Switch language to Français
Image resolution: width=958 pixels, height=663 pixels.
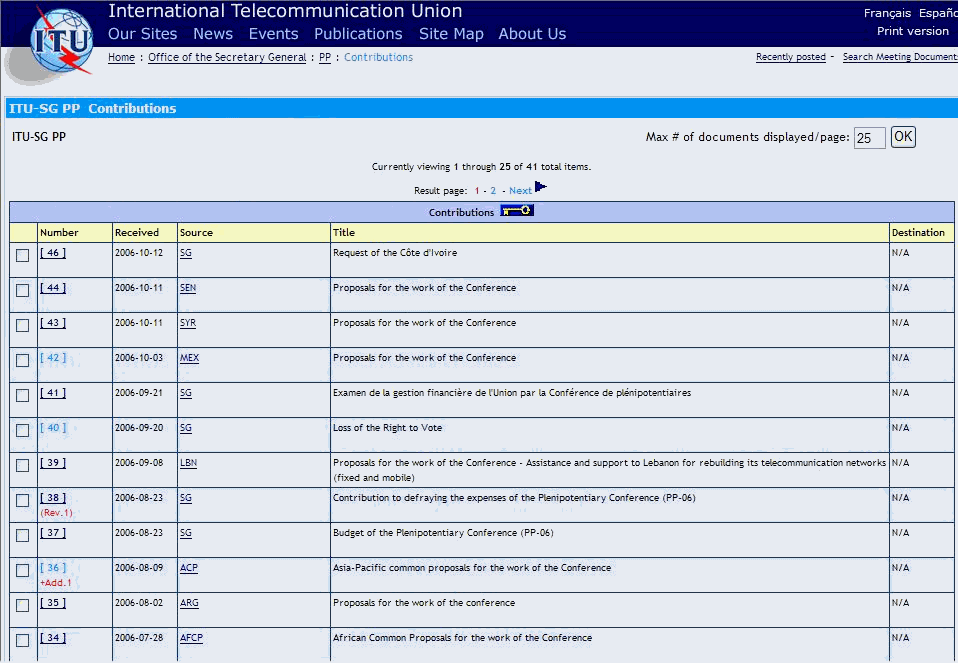[887, 13]
